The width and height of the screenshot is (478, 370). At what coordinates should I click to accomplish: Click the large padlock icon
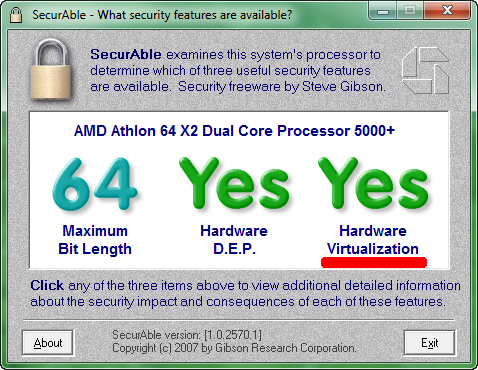tap(51, 69)
